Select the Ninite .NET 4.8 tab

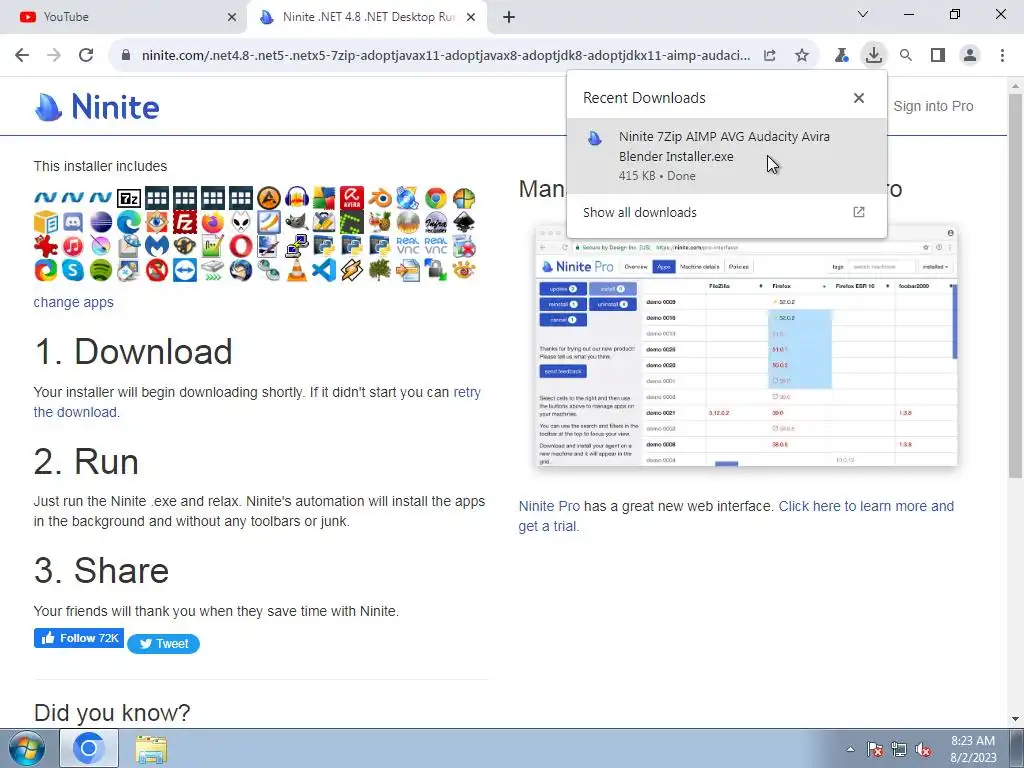click(x=367, y=17)
